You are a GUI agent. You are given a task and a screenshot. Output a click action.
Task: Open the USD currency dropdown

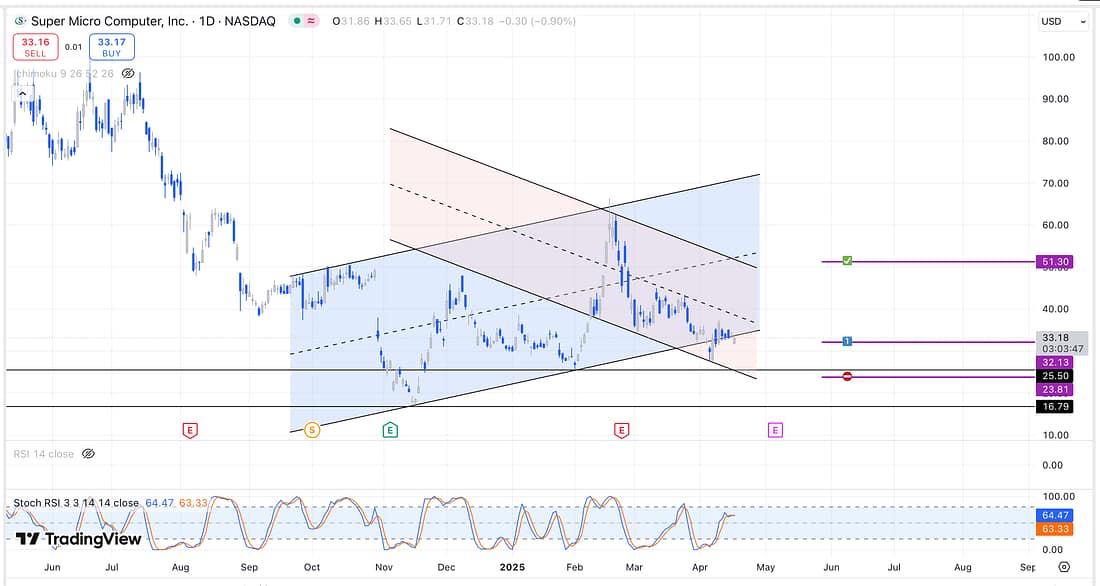click(1063, 21)
